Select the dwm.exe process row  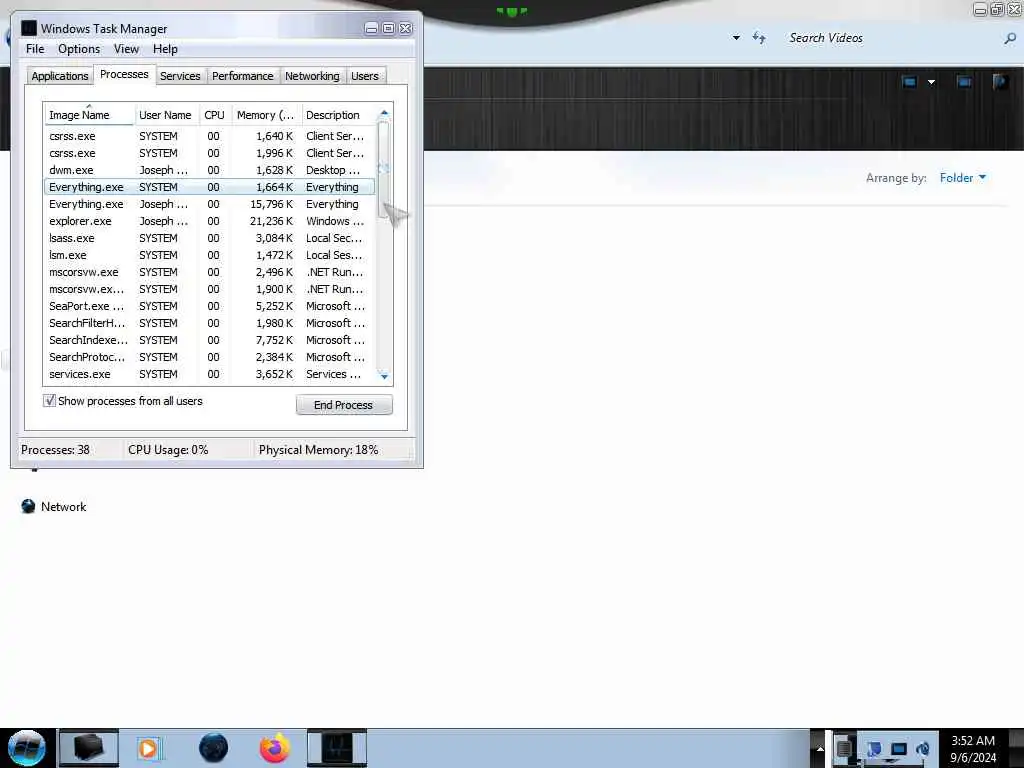coord(209,170)
